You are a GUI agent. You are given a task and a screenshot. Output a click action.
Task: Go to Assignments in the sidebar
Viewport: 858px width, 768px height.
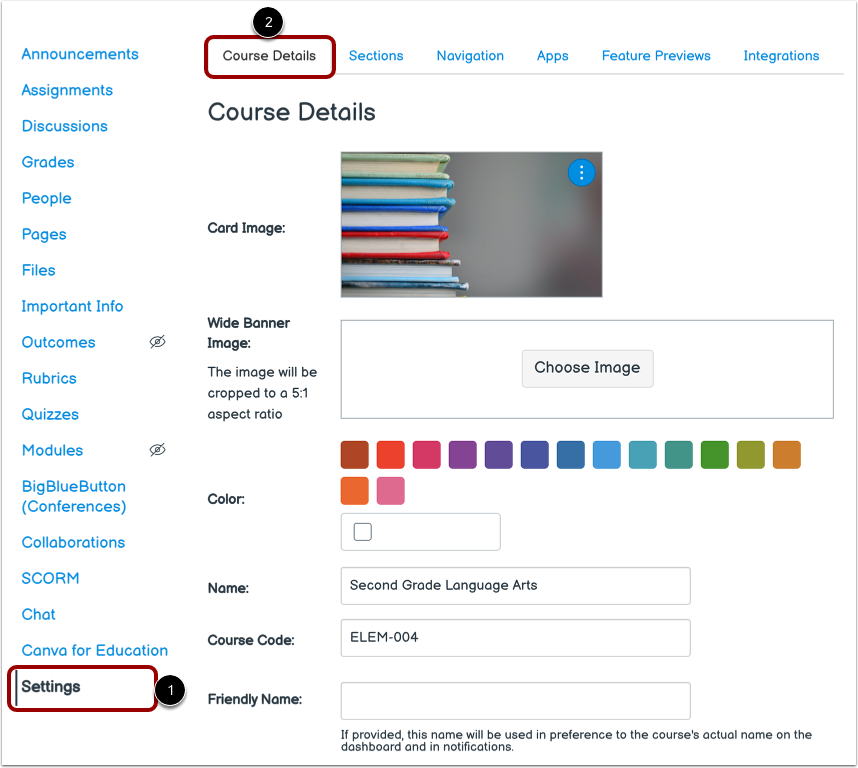point(66,90)
